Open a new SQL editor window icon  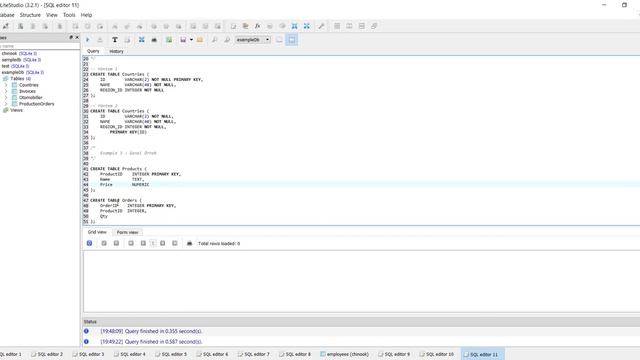233,26
